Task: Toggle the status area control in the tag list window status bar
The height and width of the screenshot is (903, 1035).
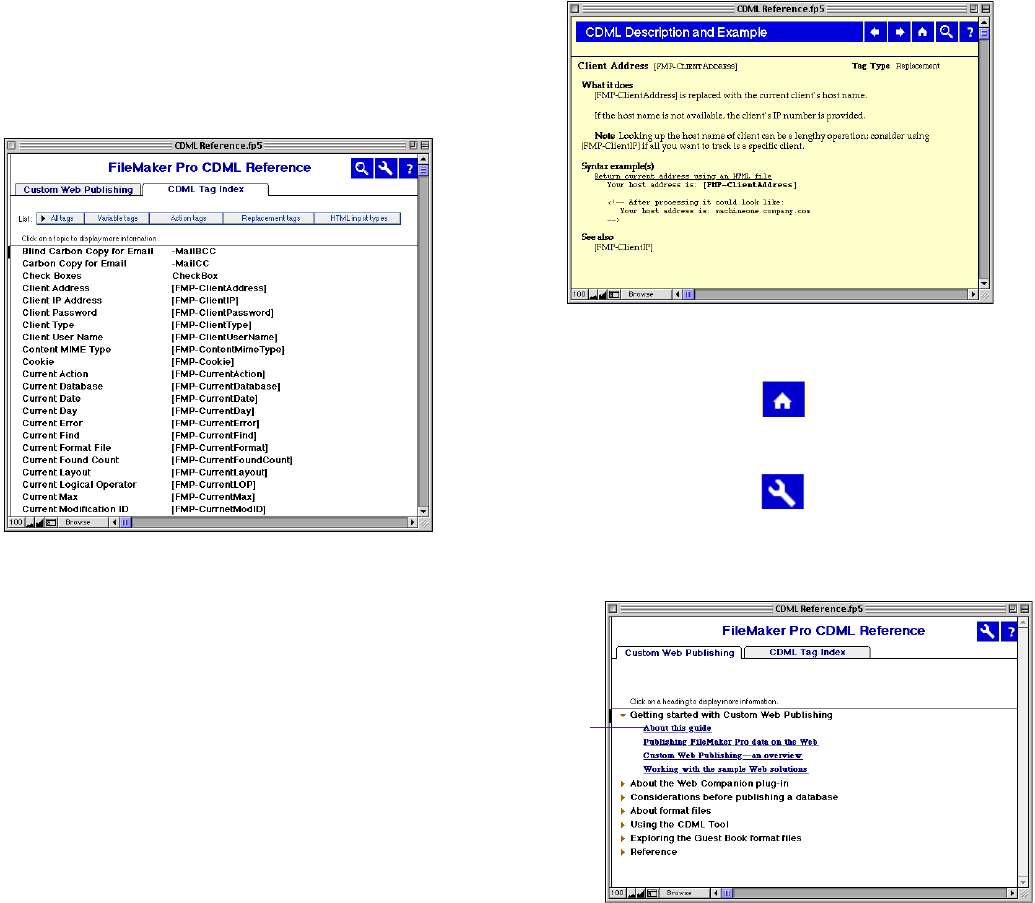Action: pyautogui.click(x=51, y=522)
